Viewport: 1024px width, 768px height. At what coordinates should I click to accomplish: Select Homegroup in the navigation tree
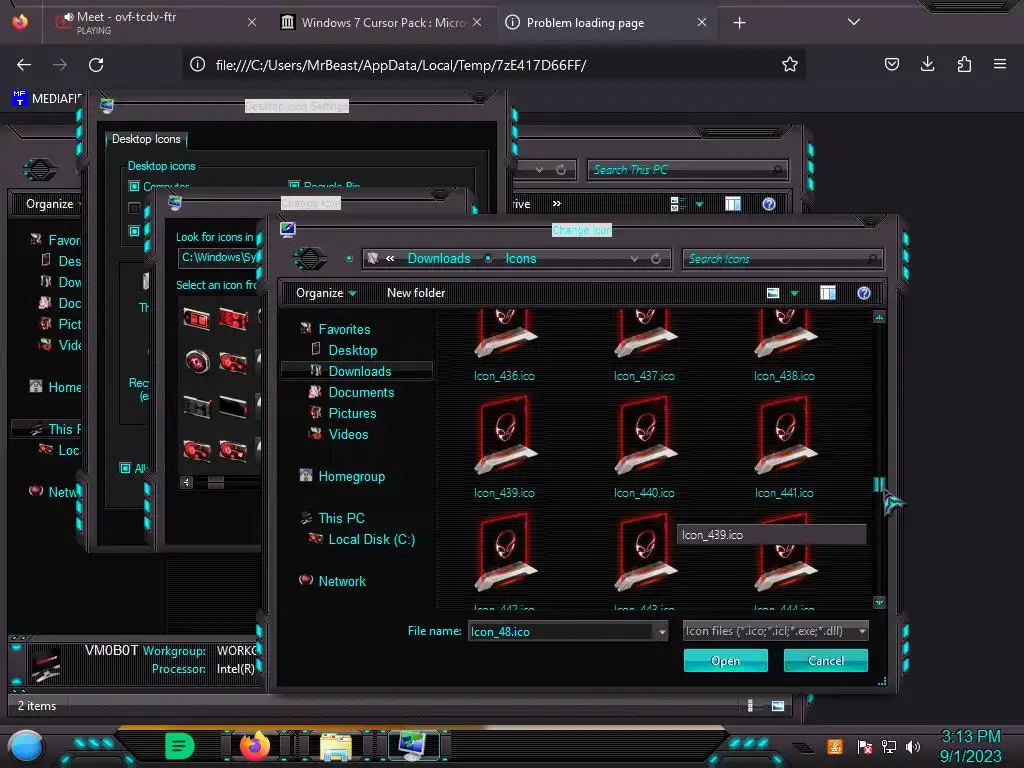pos(351,476)
